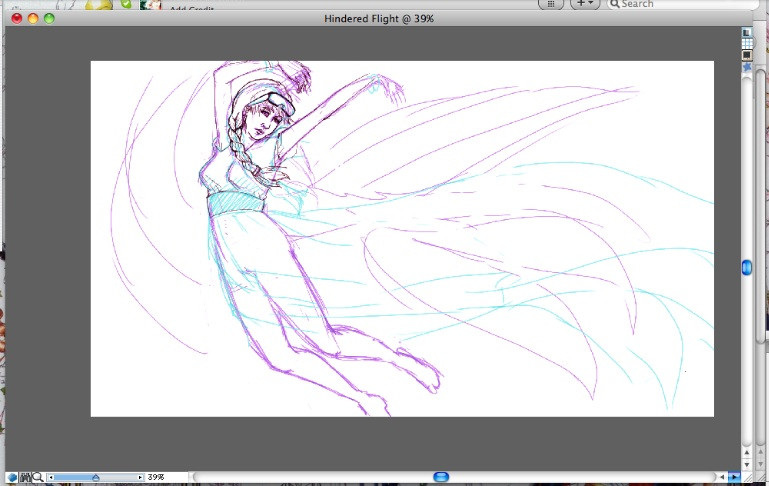
Task: Click the green zoom window button
Action: point(49,19)
